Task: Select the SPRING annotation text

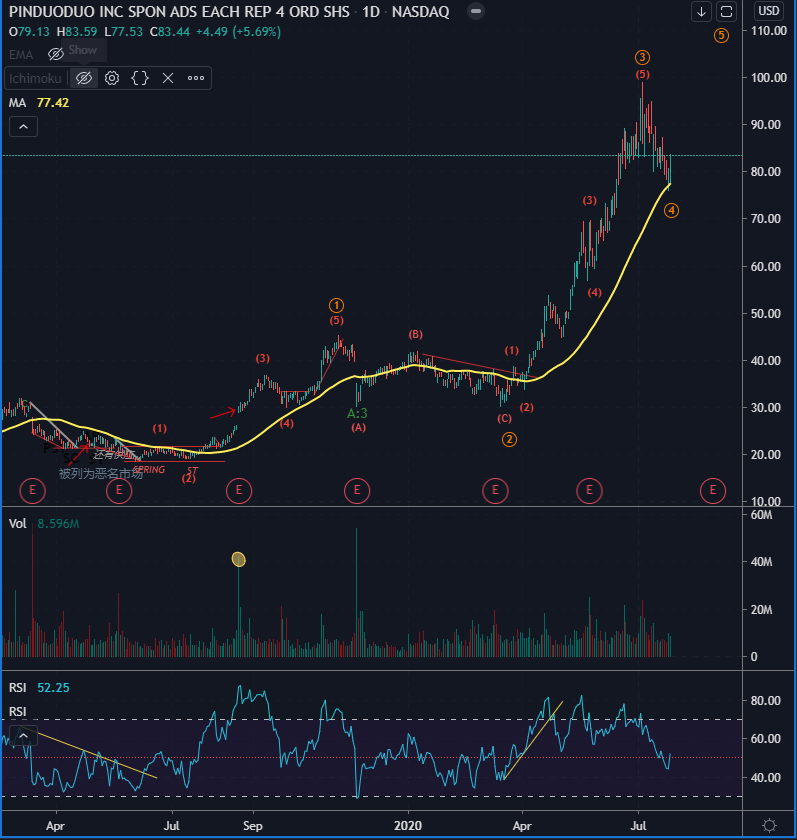Action: pyautogui.click(x=149, y=469)
